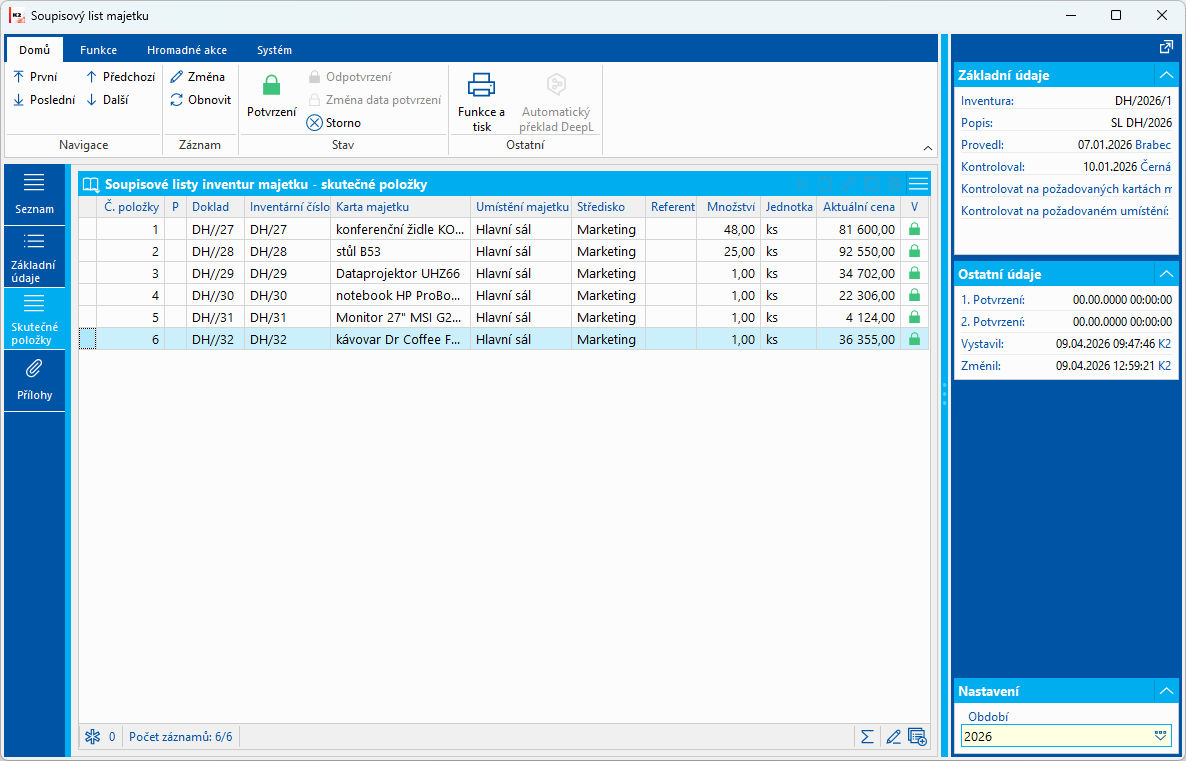Click the Středisko column header
The image size is (1186, 761).
pos(608,207)
